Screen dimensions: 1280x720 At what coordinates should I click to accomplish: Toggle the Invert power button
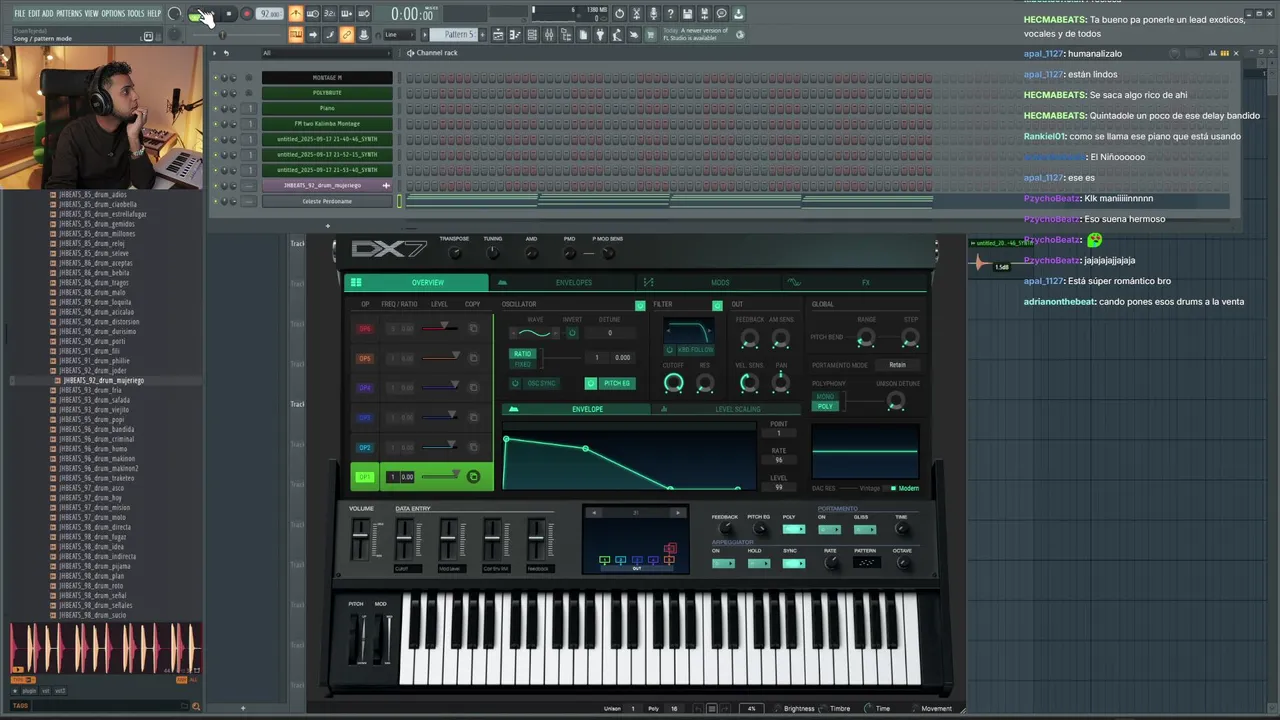572,334
